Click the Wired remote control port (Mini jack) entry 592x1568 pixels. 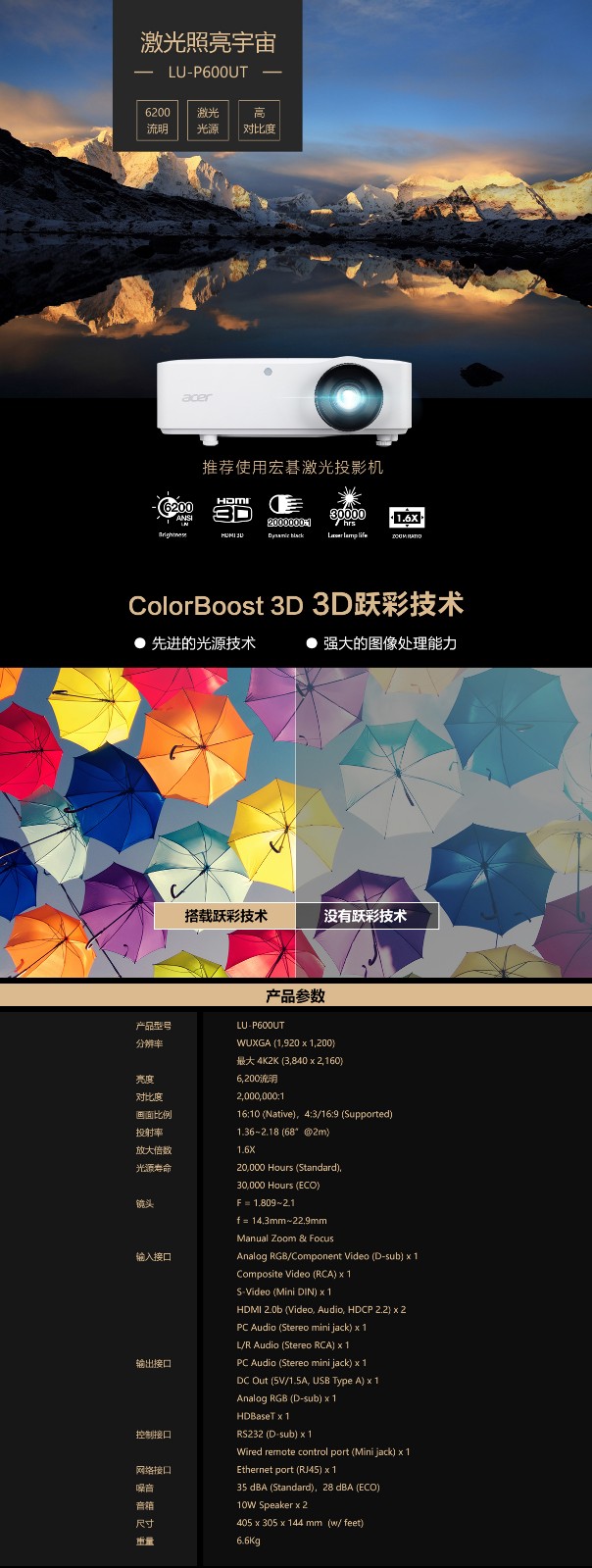click(323, 1451)
